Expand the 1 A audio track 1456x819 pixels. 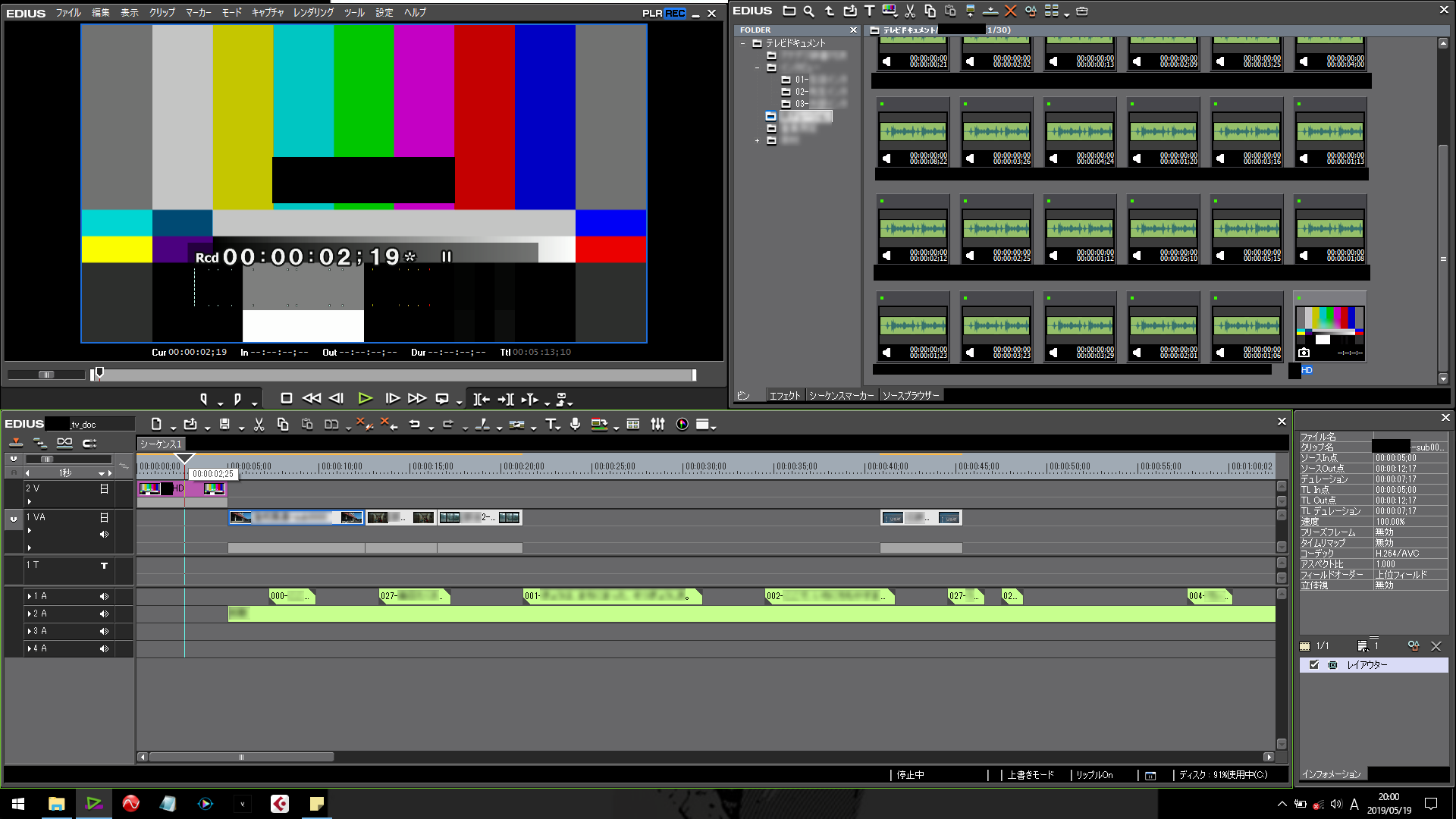click(x=29, y=597)
